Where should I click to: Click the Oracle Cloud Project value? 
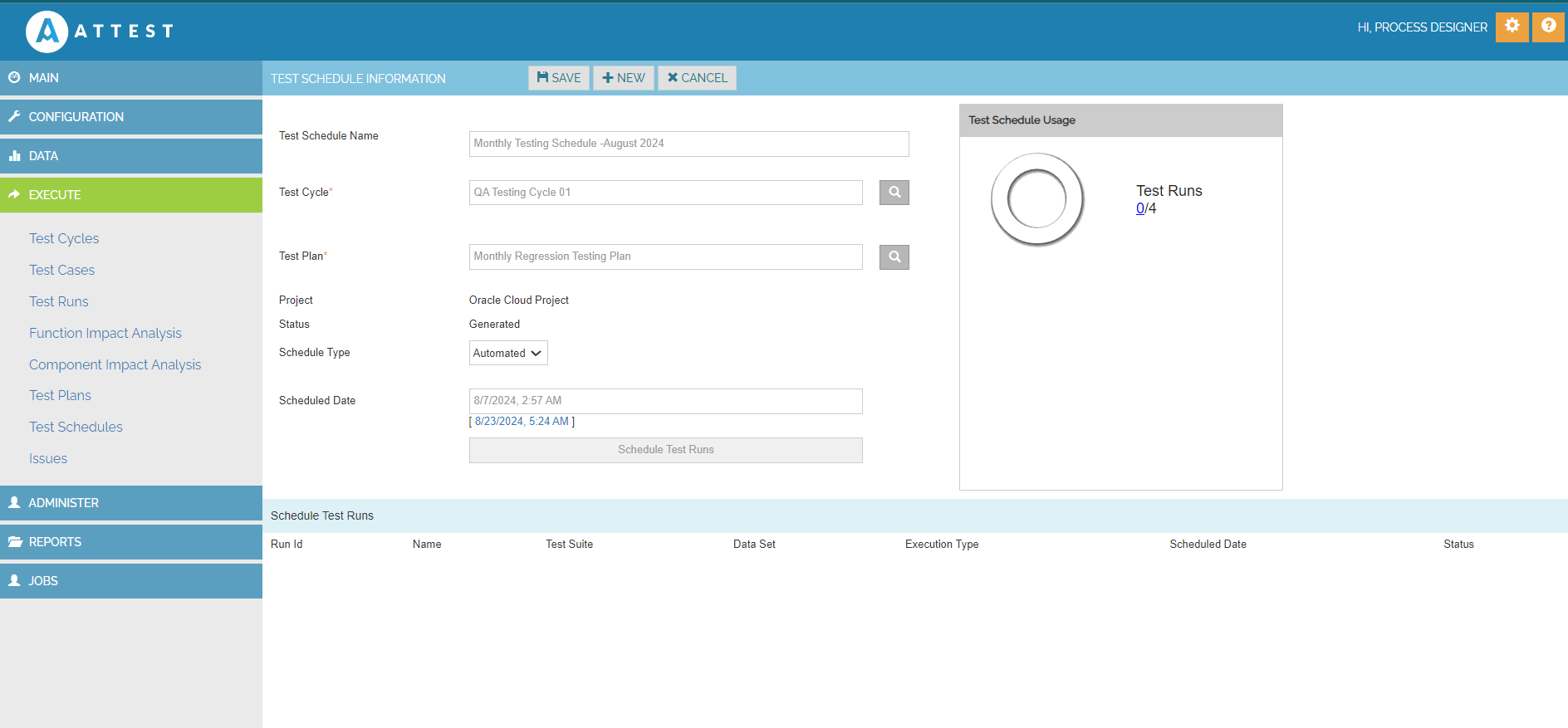[x=519, y=300]
